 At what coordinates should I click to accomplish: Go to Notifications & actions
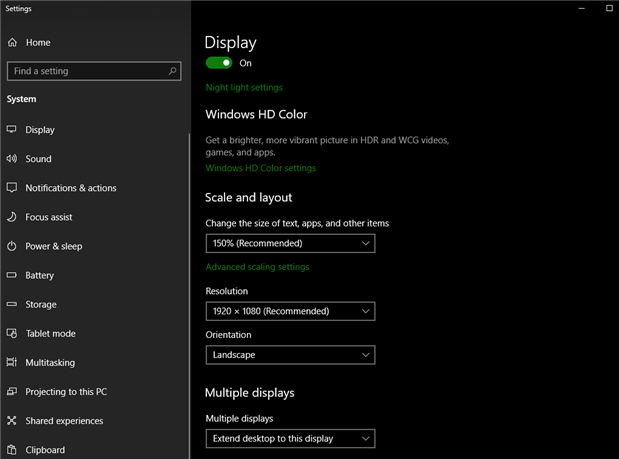click(70, 188)
